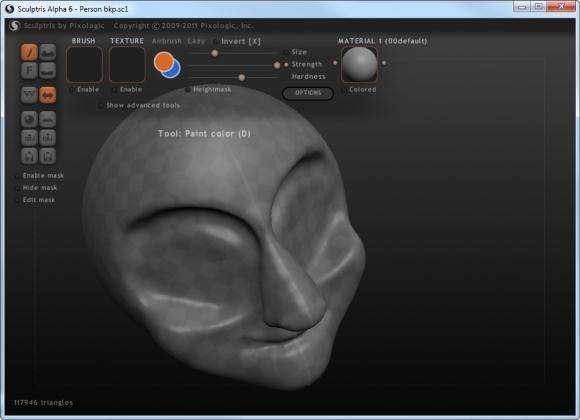Click the sphere-shaped tool icon
The width and height of the screenshot is (580, 420).
coord(29,119)
